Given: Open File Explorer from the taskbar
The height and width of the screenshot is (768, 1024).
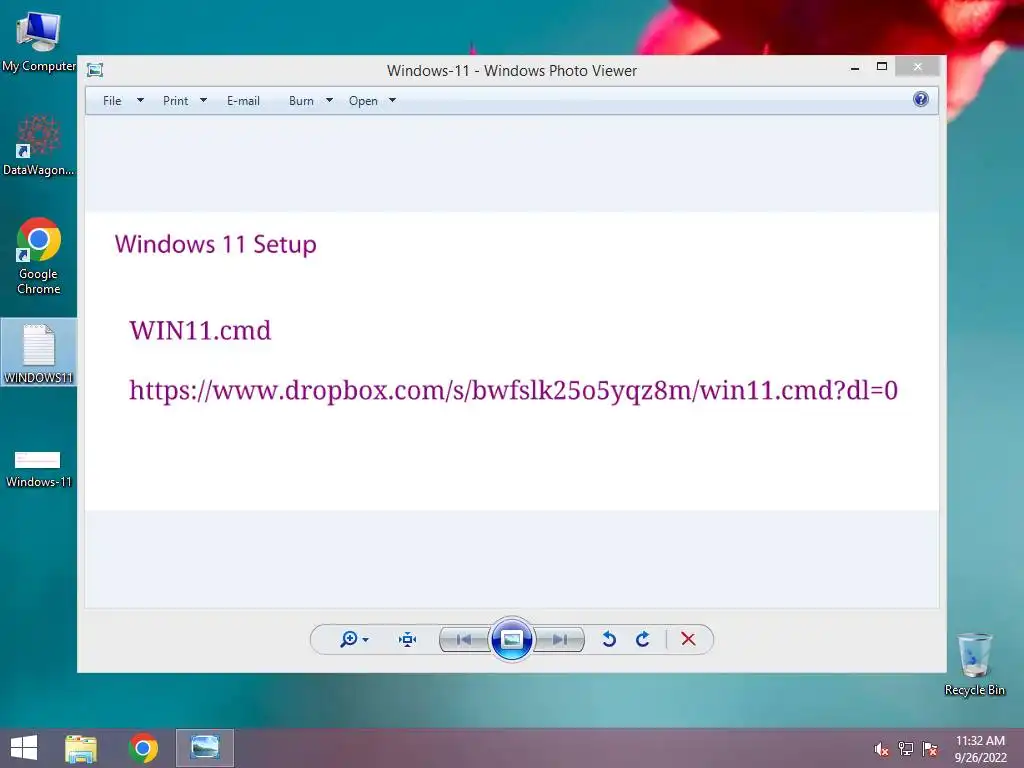Looking at the screenshot, I should pos(81,748).
